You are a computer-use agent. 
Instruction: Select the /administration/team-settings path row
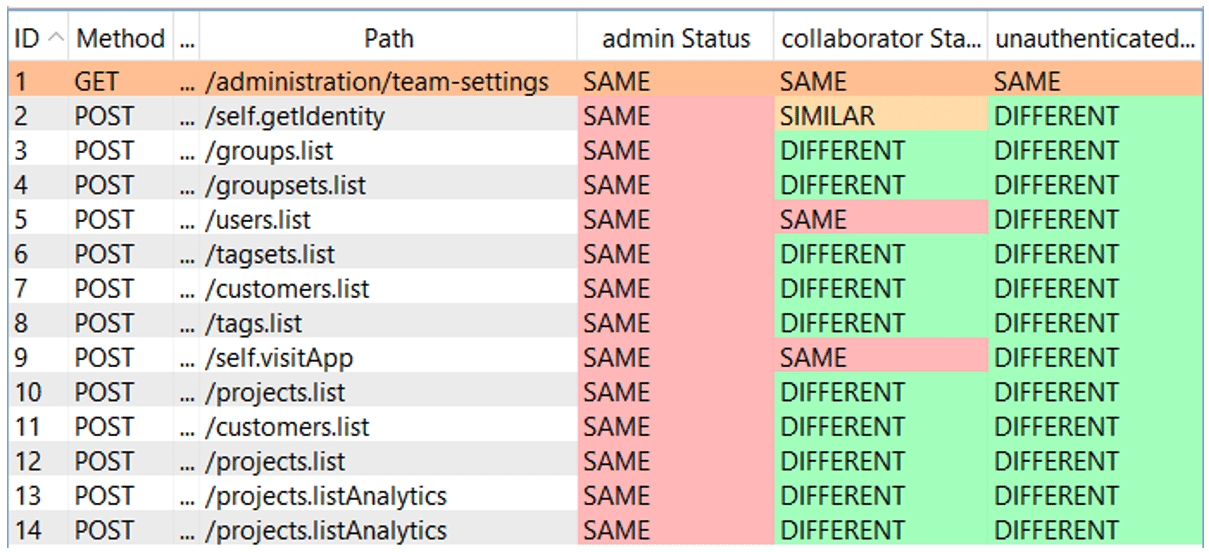pyautogui.click(x=376, y=82)
